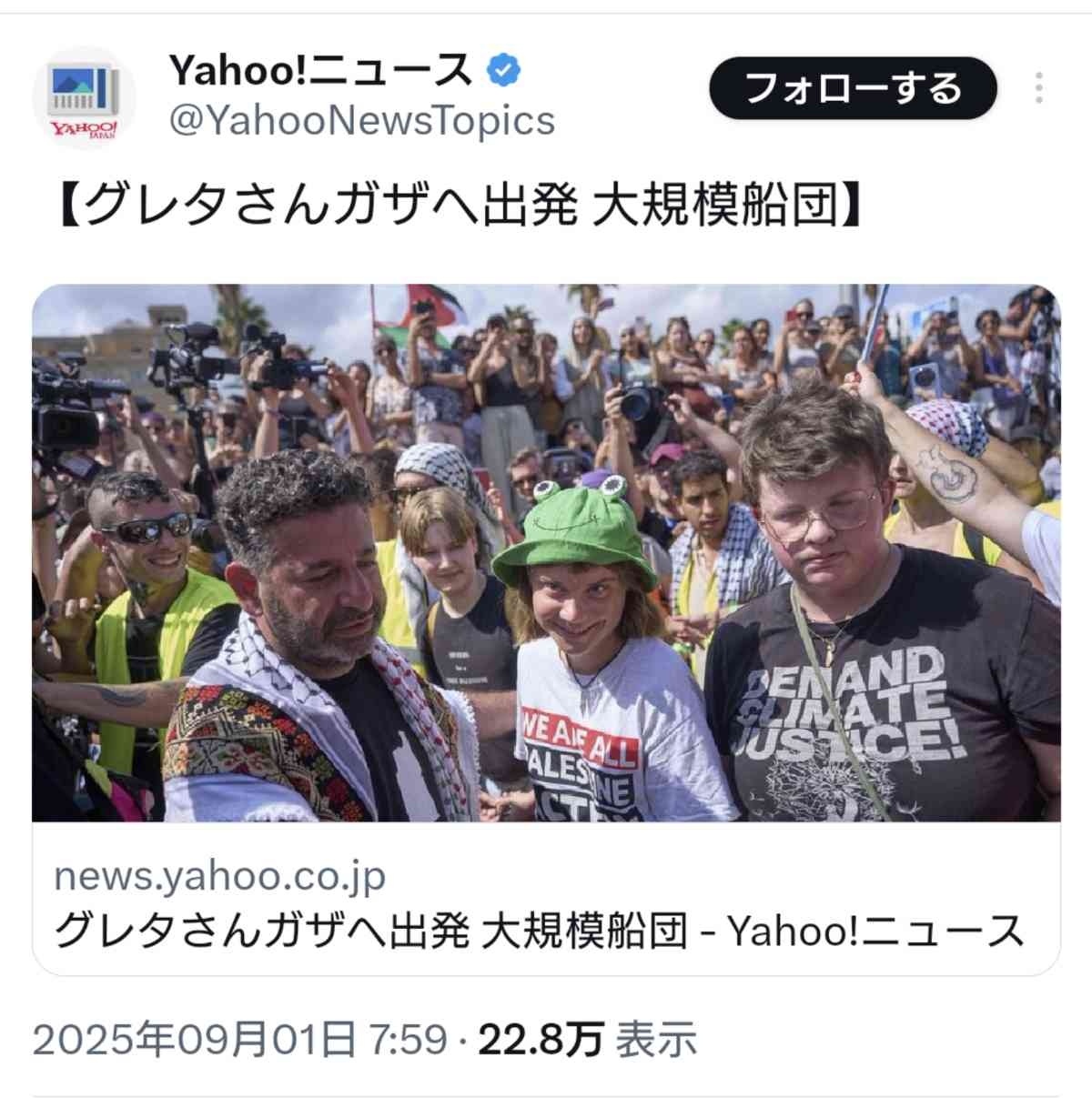Image resolution: width=1092 pixels, height=1098 pixels.
Task: Click the 2025年09月01日 date stamp
Action: coord(195,1039)
